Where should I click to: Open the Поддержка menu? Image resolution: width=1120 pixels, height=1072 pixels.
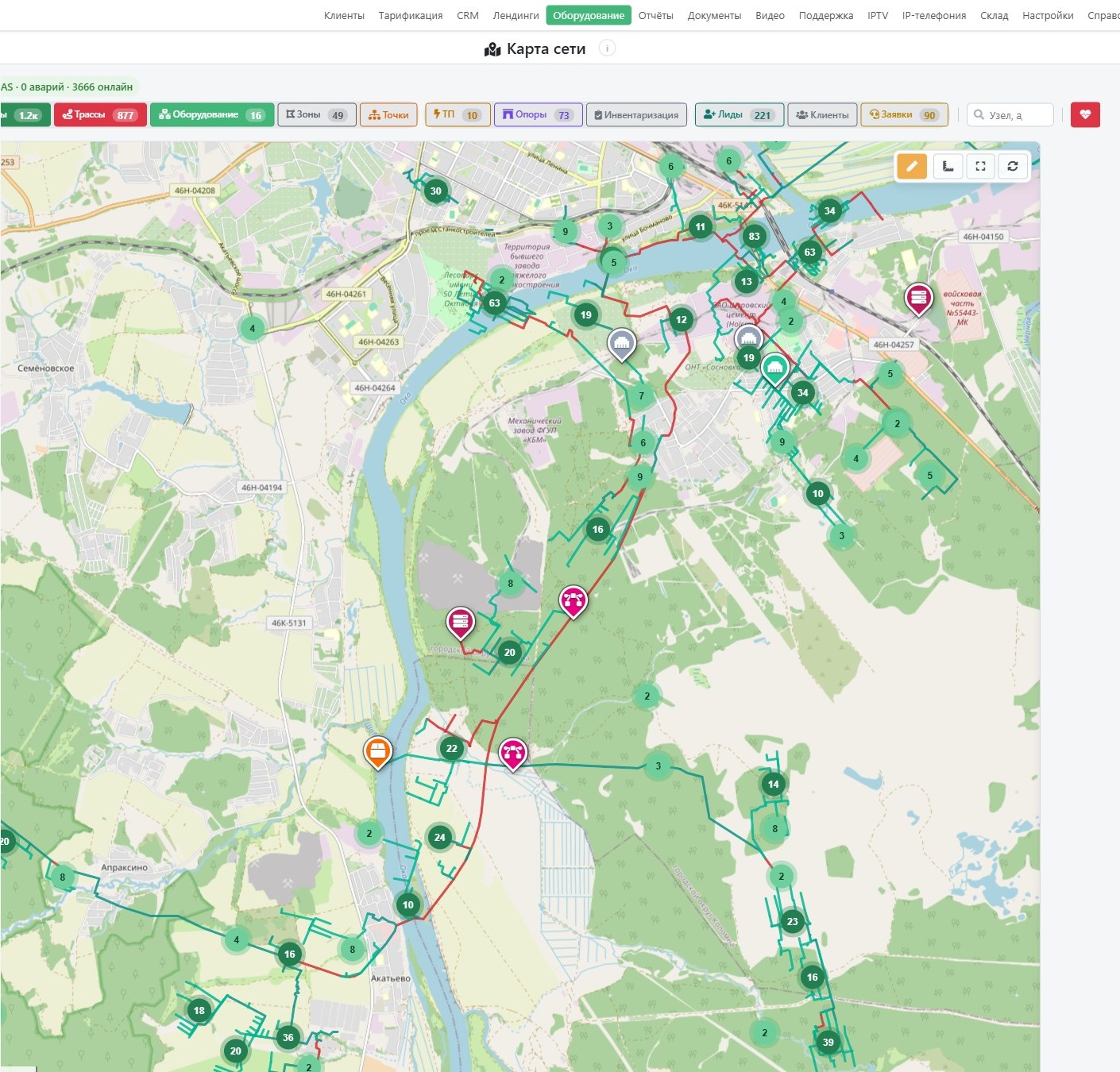(x=826, y=15)
